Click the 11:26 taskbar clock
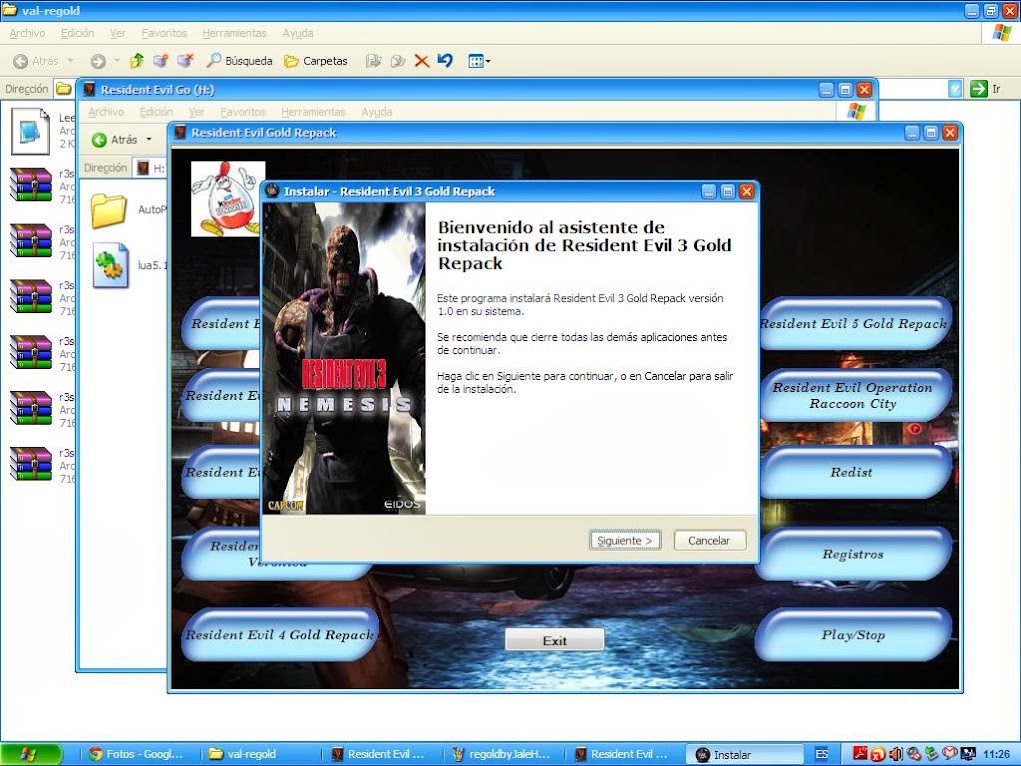The image size is (1021, 766). (996, 754)
